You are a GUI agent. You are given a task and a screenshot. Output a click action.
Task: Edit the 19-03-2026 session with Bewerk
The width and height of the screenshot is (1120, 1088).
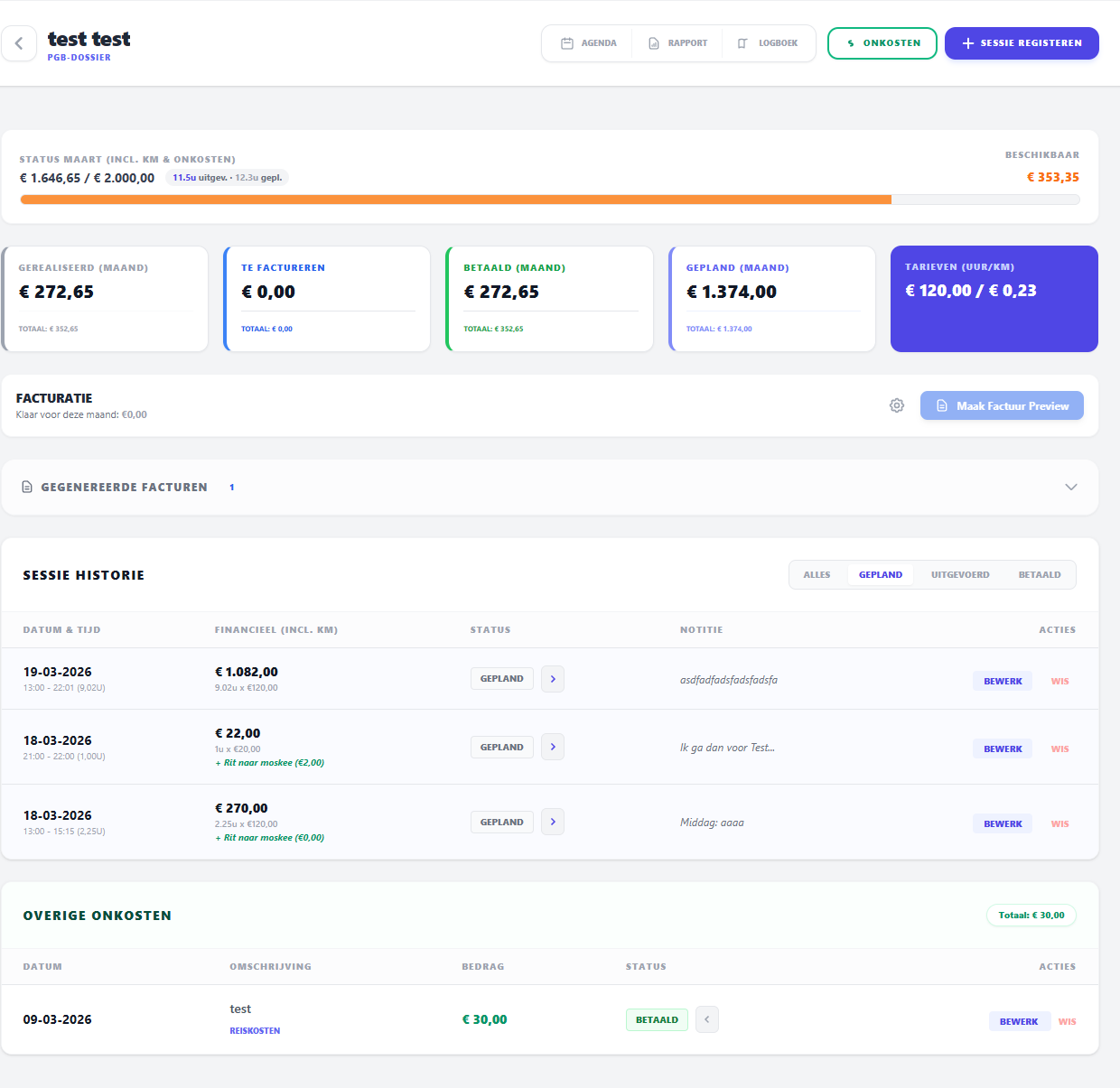[x=1003, y=682]
